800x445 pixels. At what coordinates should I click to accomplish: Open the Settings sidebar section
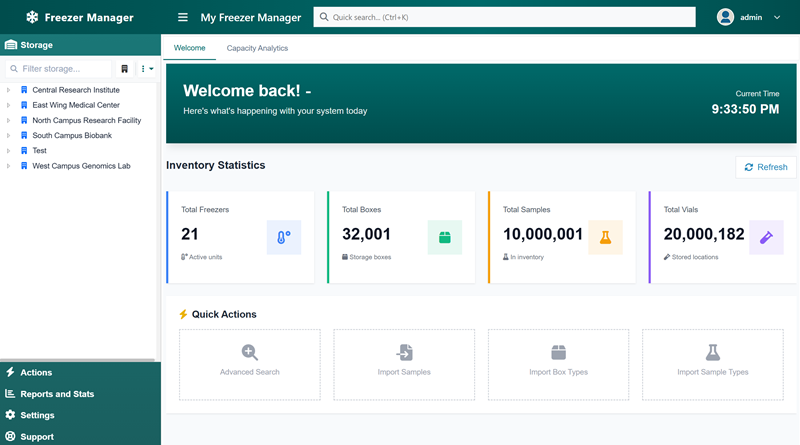tap(80, 415)
